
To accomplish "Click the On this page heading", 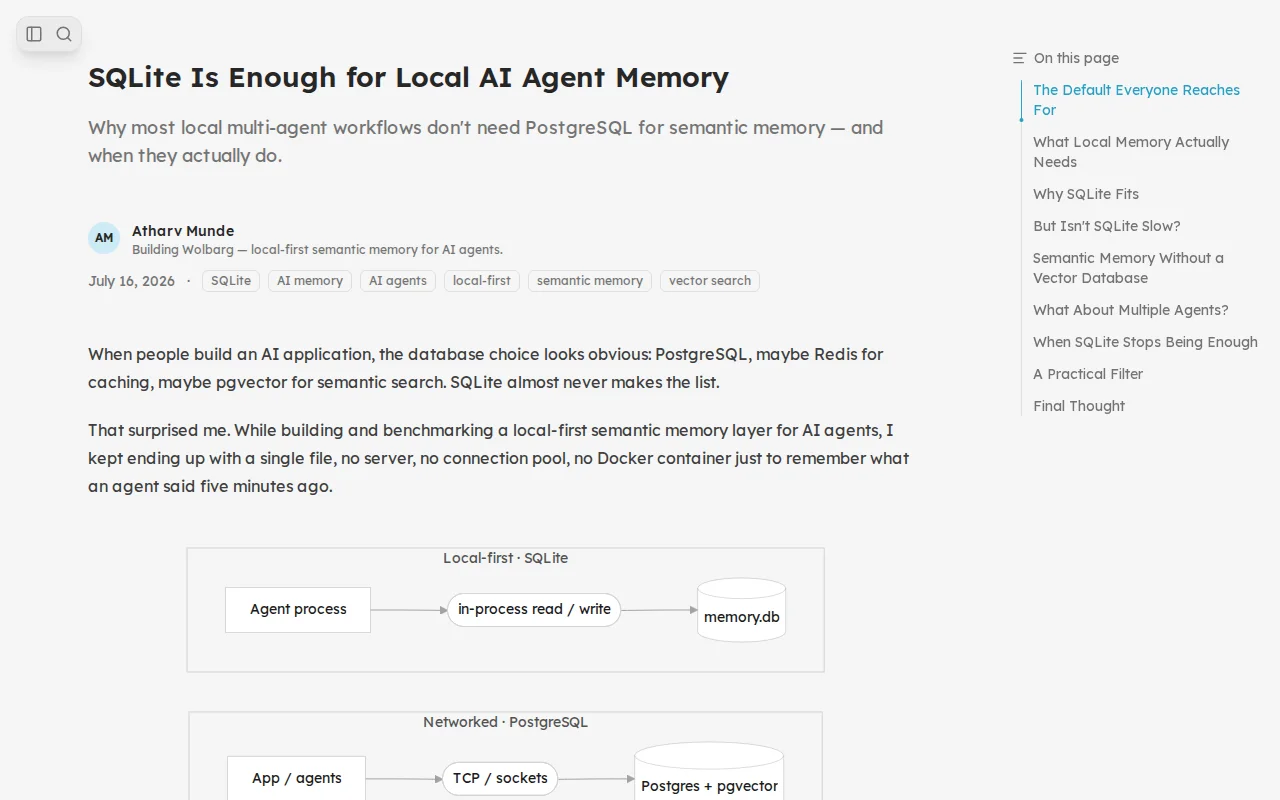I will pos(1076,58).
